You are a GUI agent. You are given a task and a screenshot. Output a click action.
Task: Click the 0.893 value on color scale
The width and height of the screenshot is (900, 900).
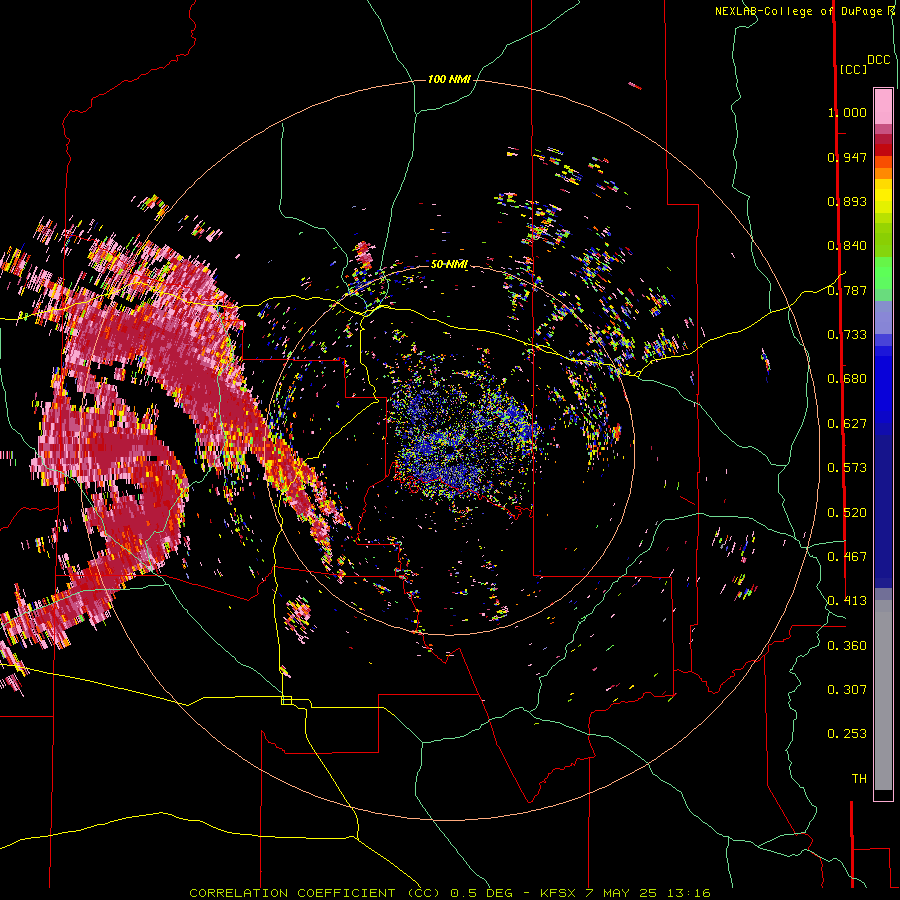click(x=847, y=201)
